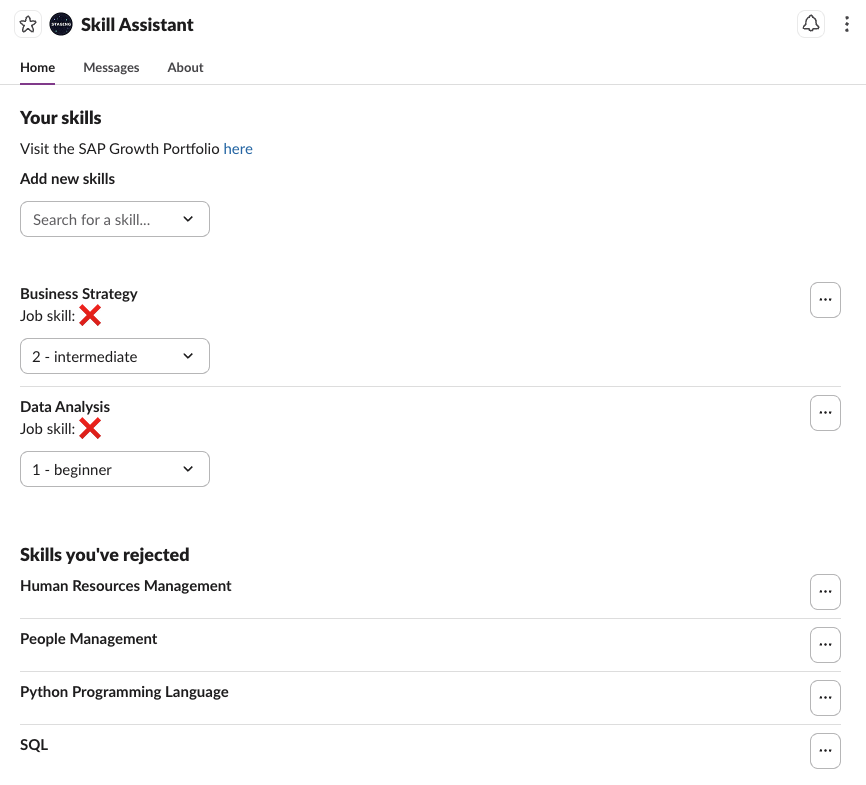Open options for People Management
866x785 pixels.
pyautogui.click(x=825, y=645)
